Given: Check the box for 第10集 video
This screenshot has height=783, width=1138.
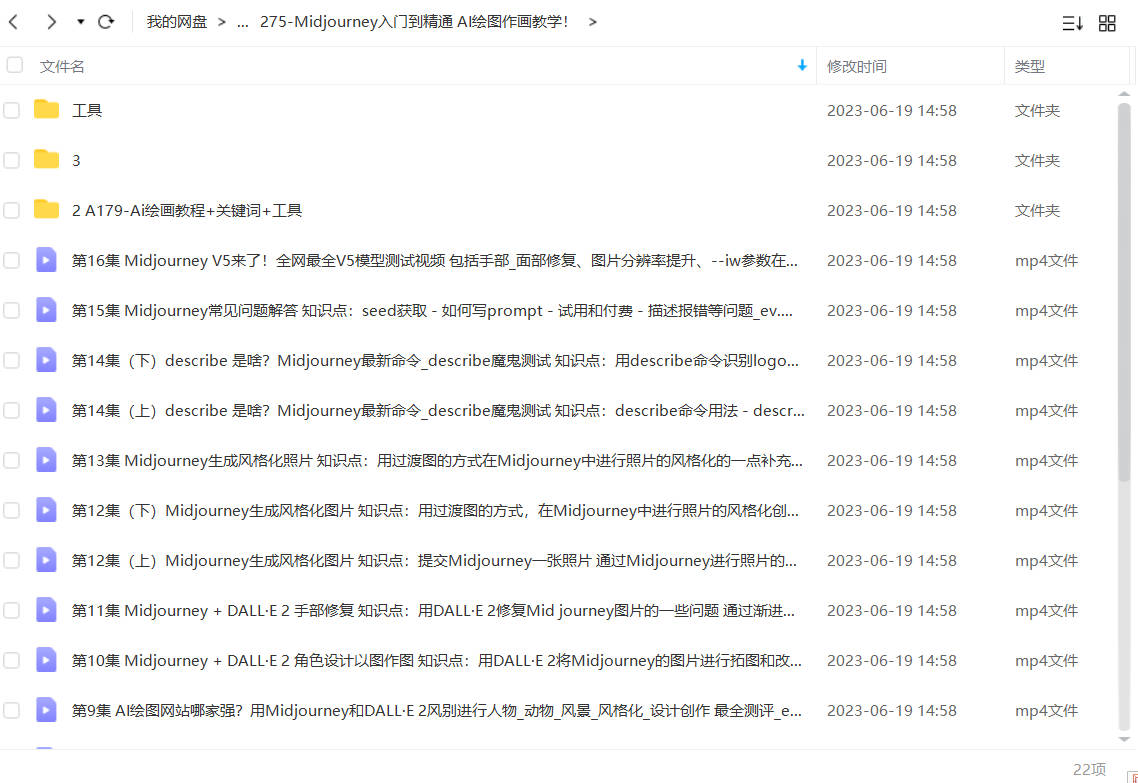Looking at the screenshot, I should tap(12, 661).
